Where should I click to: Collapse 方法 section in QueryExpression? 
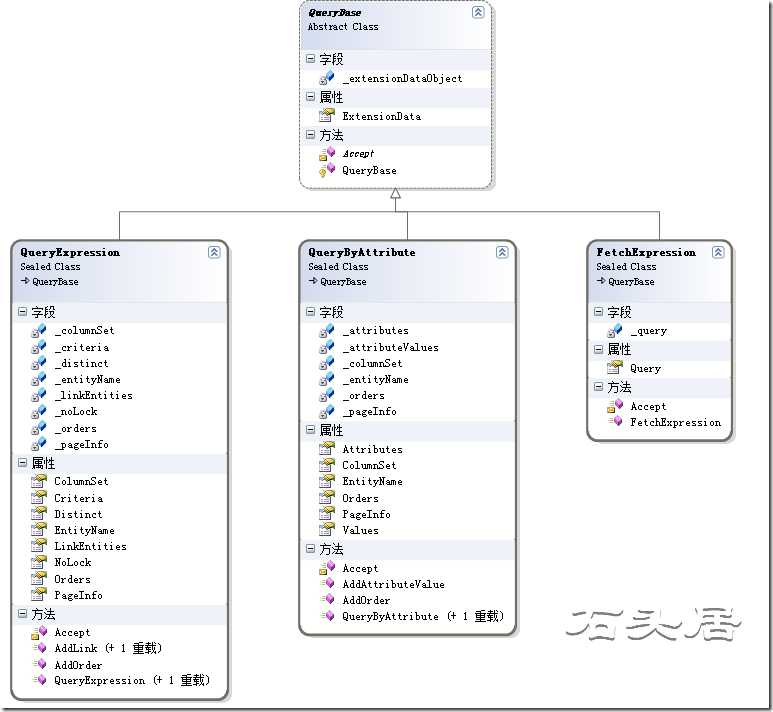22,613
